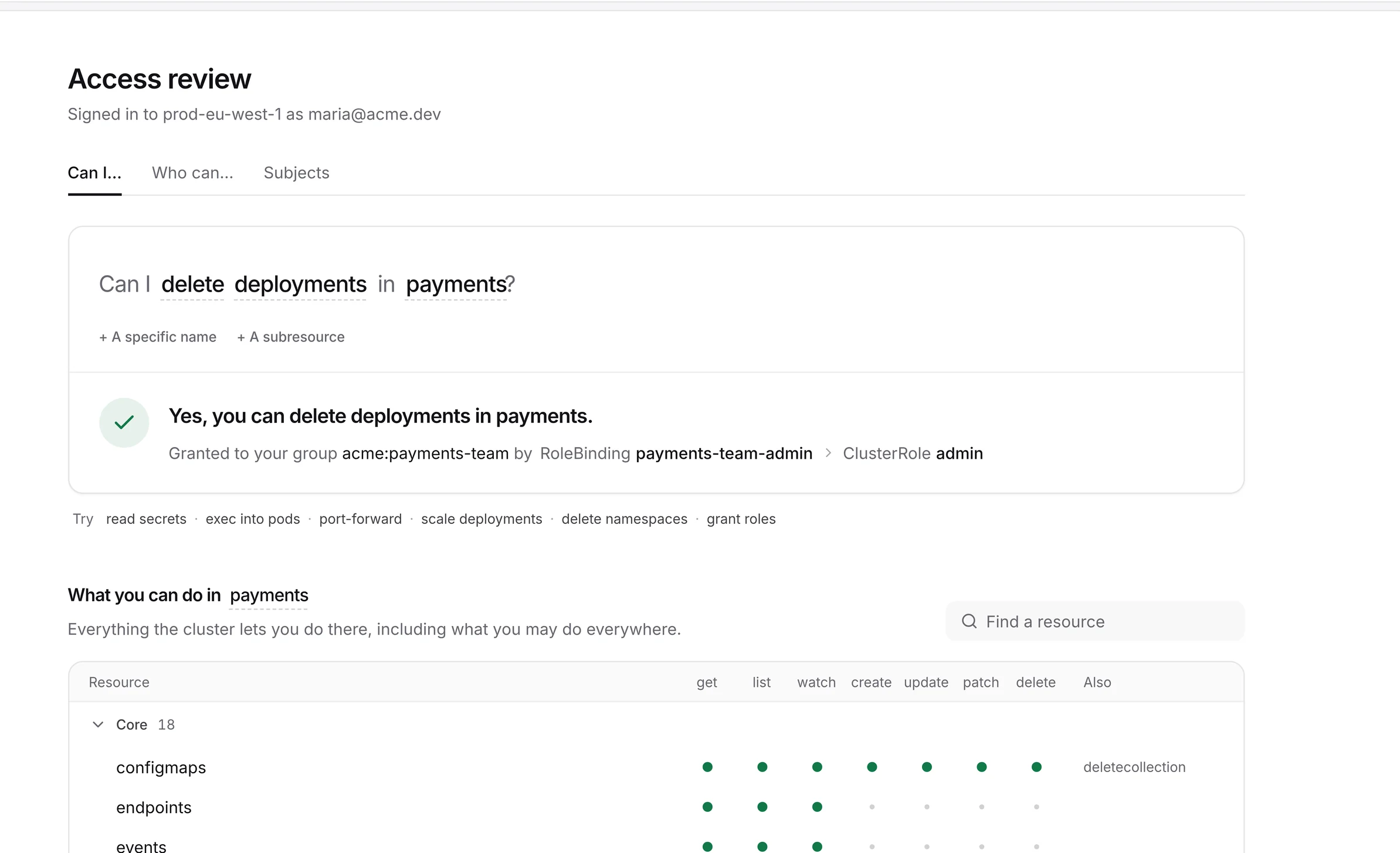Try the 'scale deployments' suggestion
Image resolution: width=1400 pixels, height=853 pixels.
[x=482, y=519]
